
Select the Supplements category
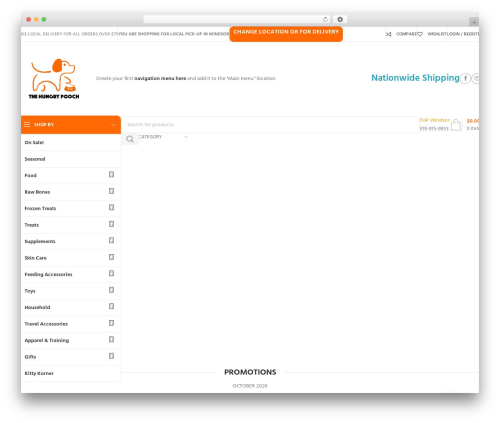(x=71, y=241)
